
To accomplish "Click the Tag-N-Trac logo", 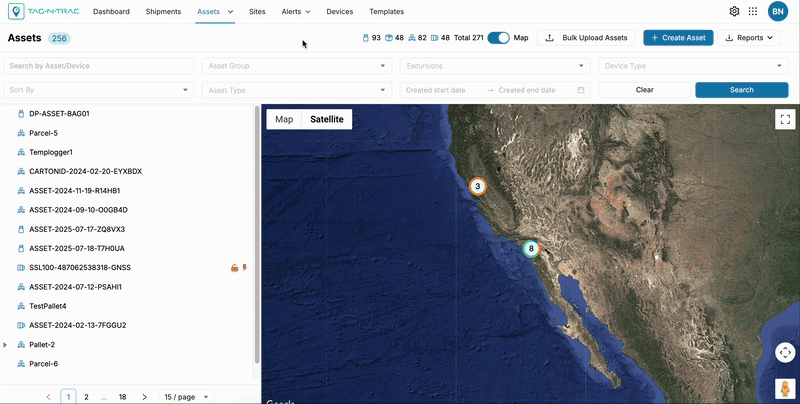I will click(x=44, y=11).
